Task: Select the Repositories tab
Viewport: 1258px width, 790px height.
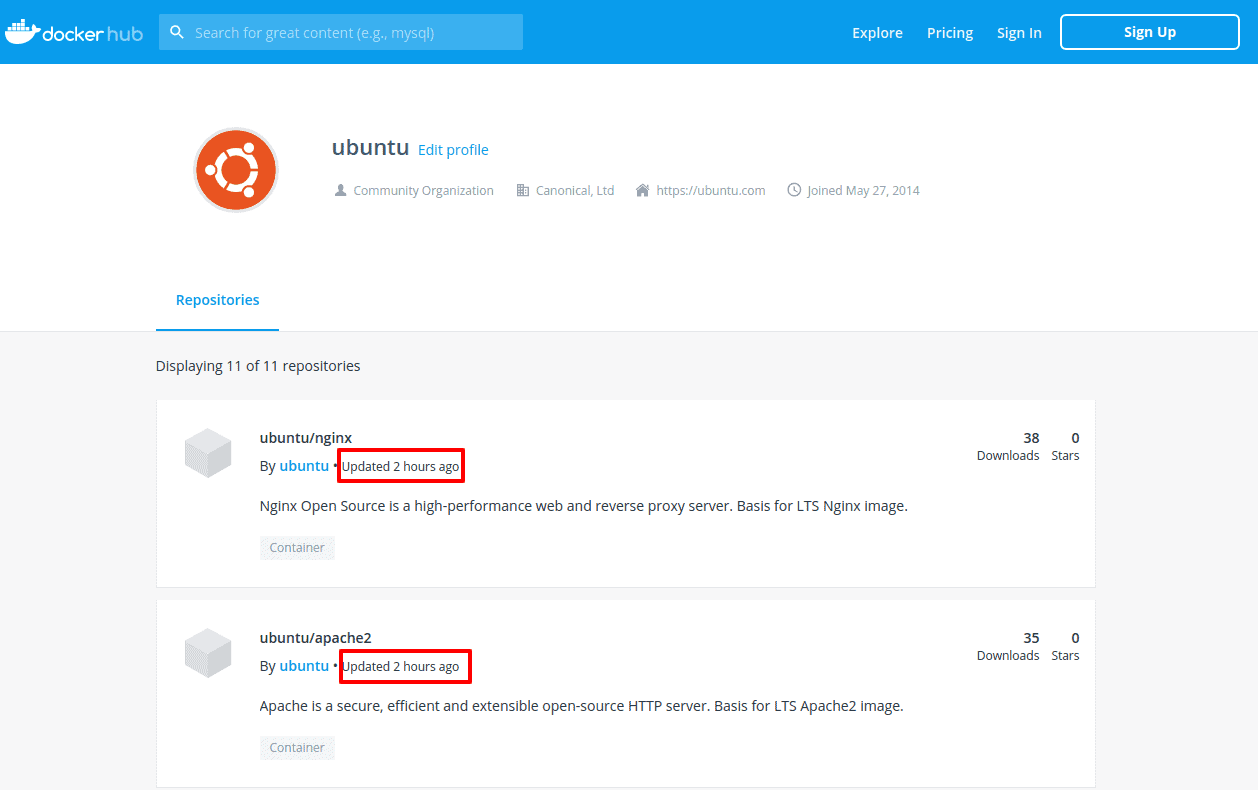Action: pyautogui.click(x=217, y=300)
